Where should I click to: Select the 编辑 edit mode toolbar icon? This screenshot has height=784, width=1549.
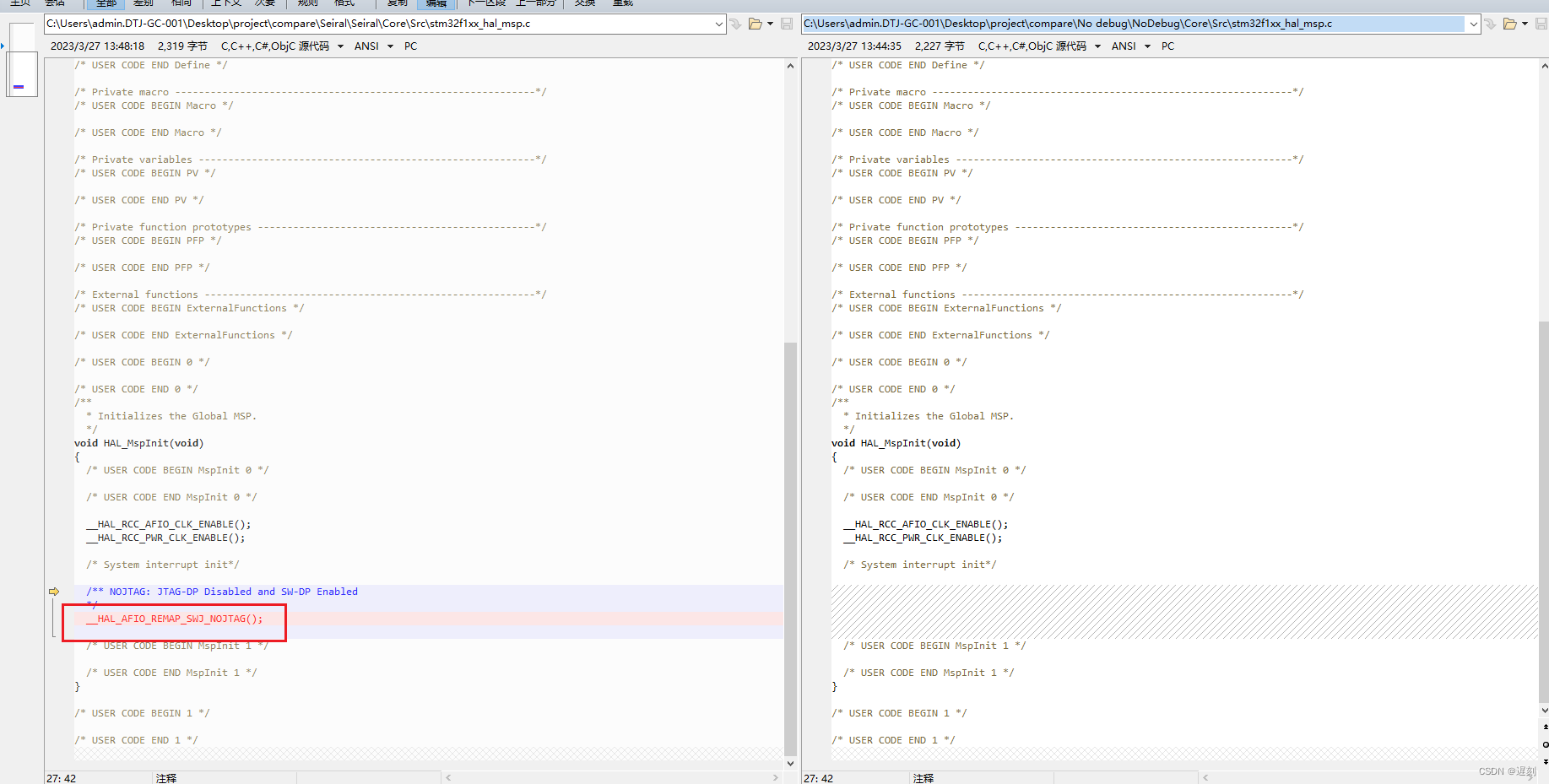coord(436,3)
